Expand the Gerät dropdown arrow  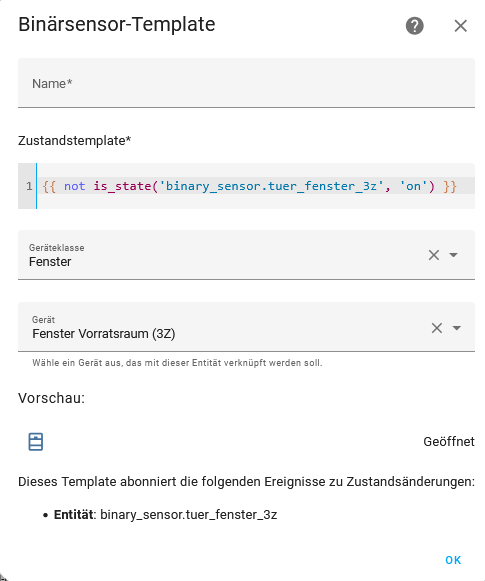click(457, 328)
